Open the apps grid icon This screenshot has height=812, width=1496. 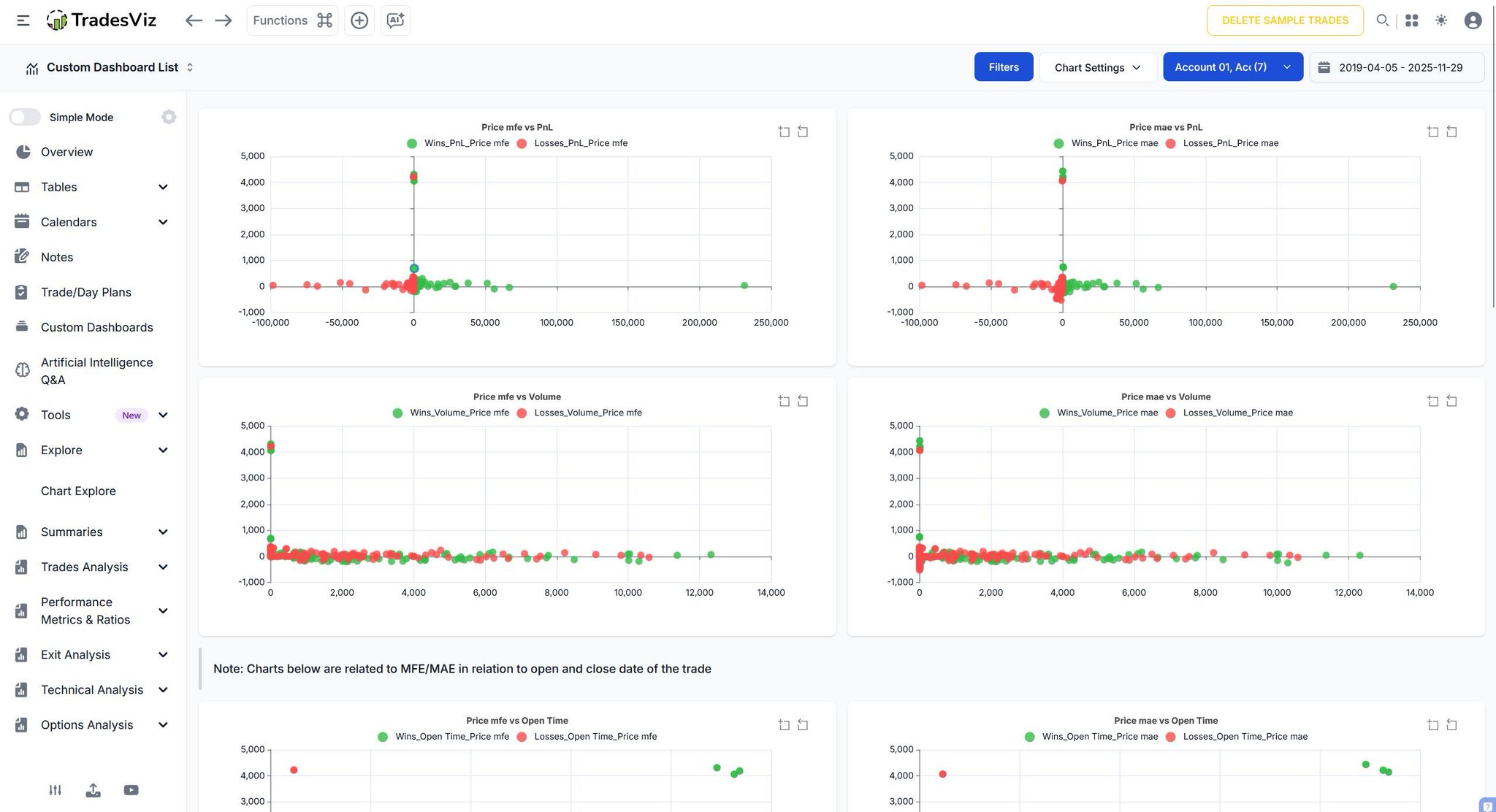(1411, 20)
